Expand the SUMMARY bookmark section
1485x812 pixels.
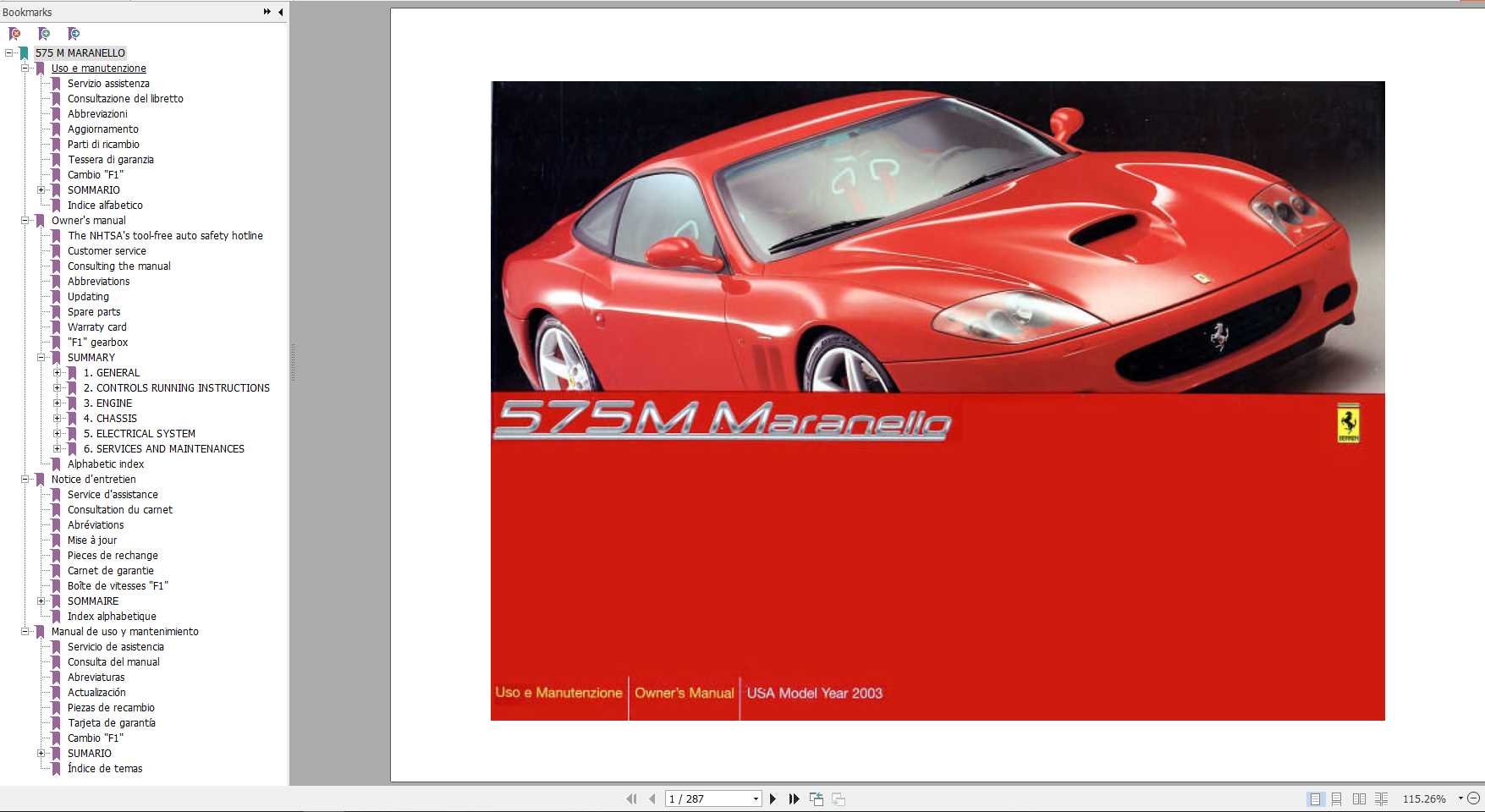[x=41, y=357]
